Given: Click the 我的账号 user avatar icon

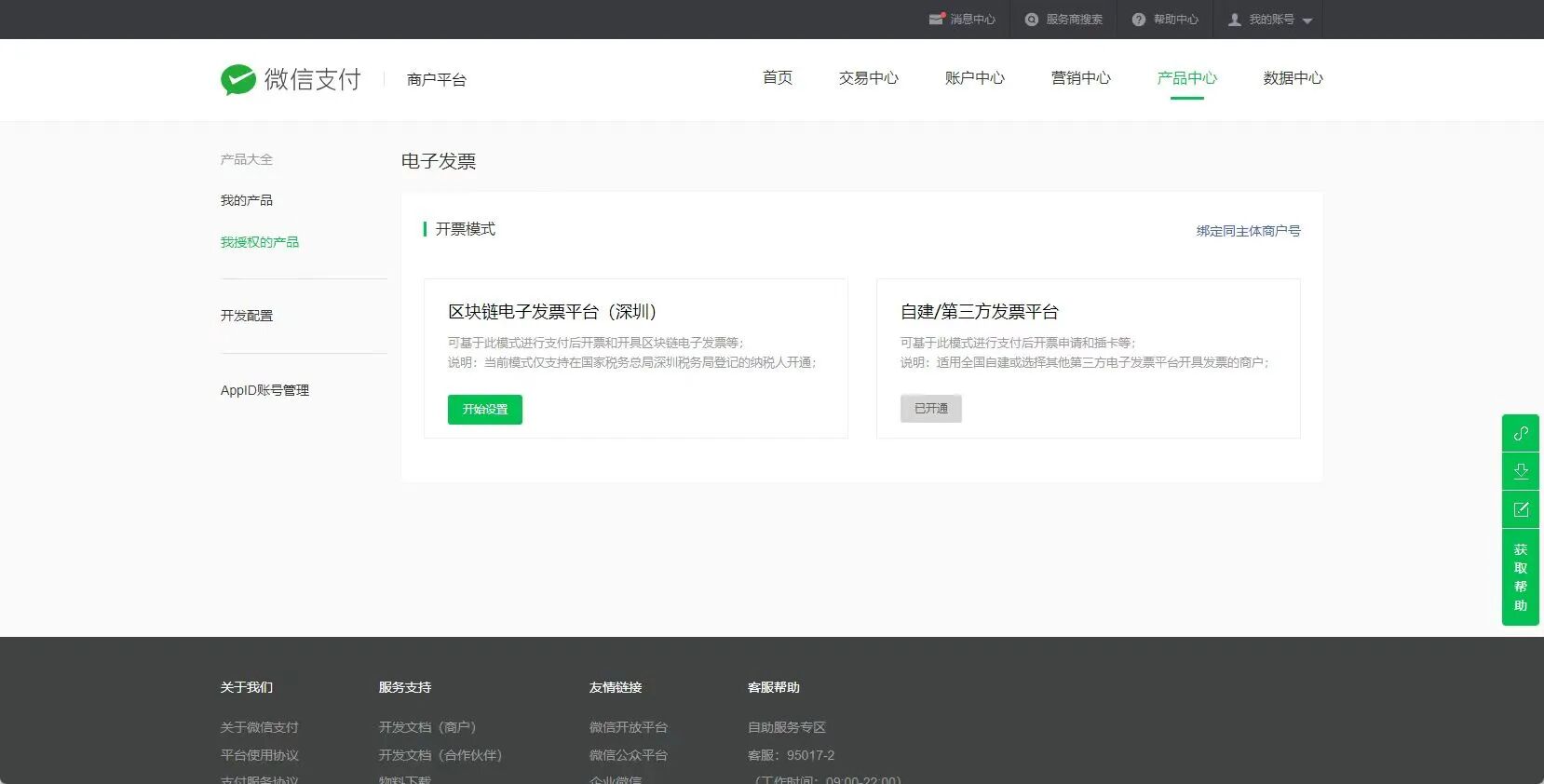Looking at the screenshot, I should (x=1234, y=20).
